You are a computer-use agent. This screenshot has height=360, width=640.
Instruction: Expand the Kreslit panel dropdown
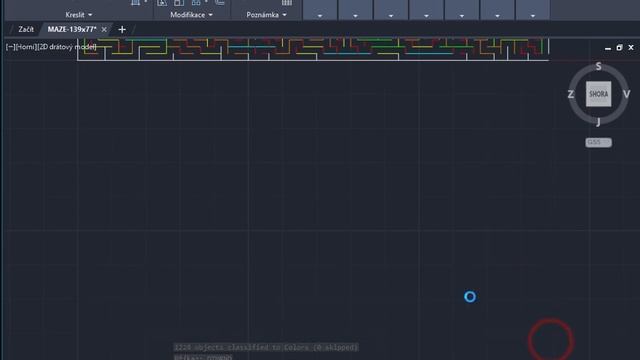(79, 15)
